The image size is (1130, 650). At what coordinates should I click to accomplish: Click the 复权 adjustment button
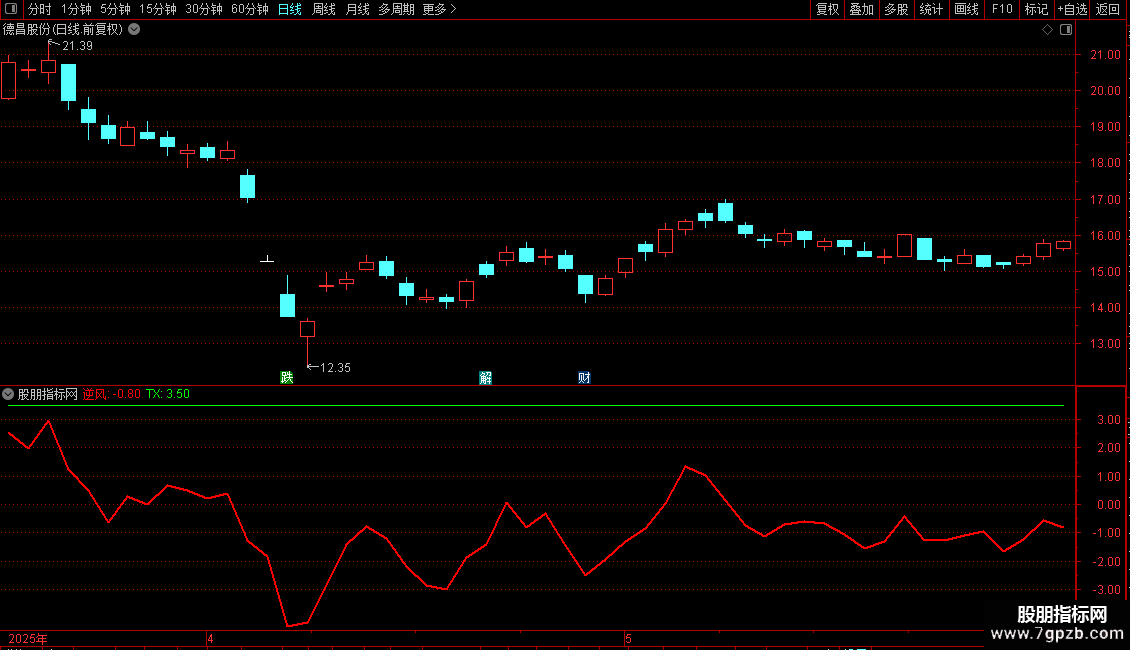point(827,9)
